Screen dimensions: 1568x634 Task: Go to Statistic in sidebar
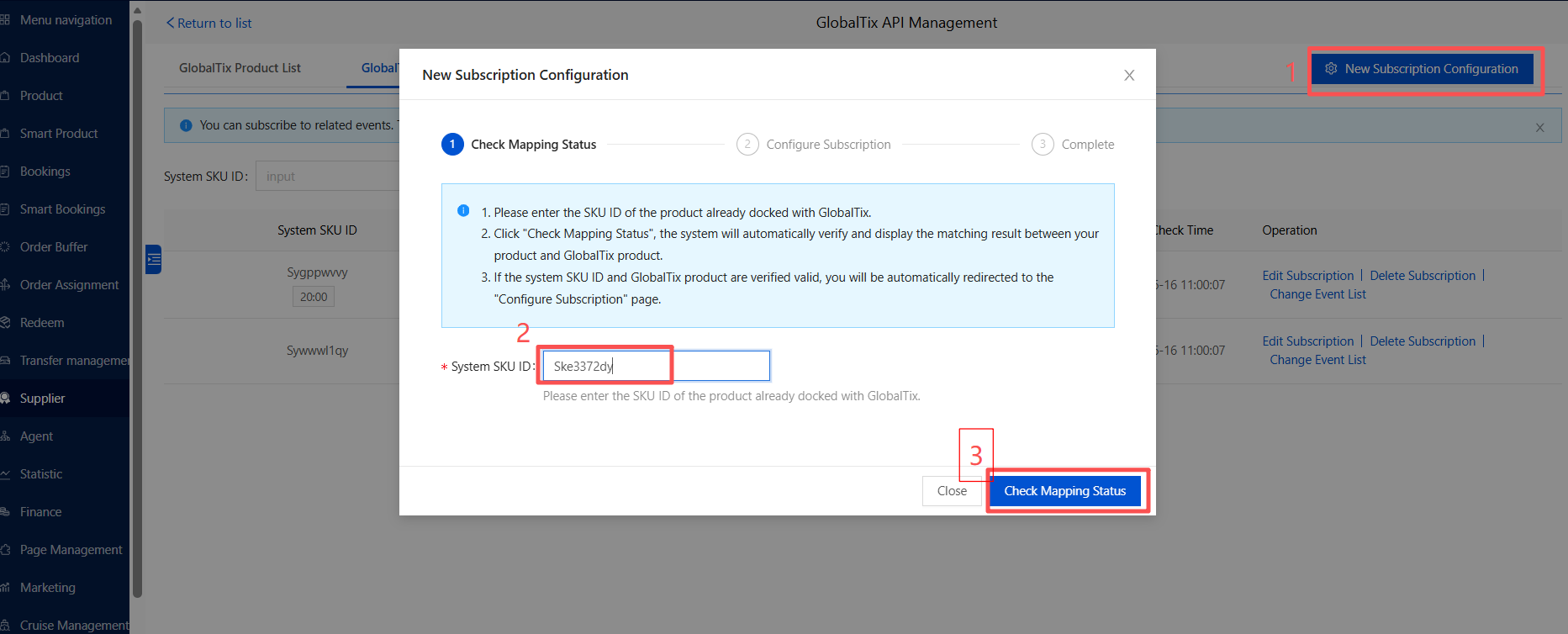(41, 474)
